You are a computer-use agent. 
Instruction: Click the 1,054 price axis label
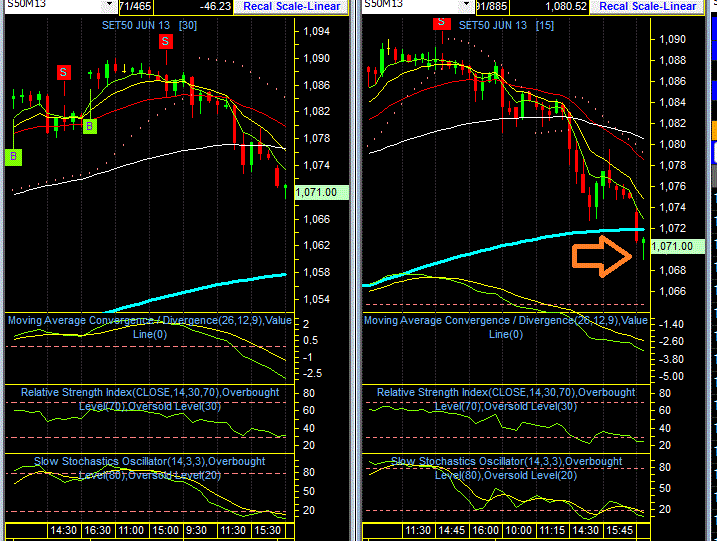pyautogui.click(x=316, y=299)
